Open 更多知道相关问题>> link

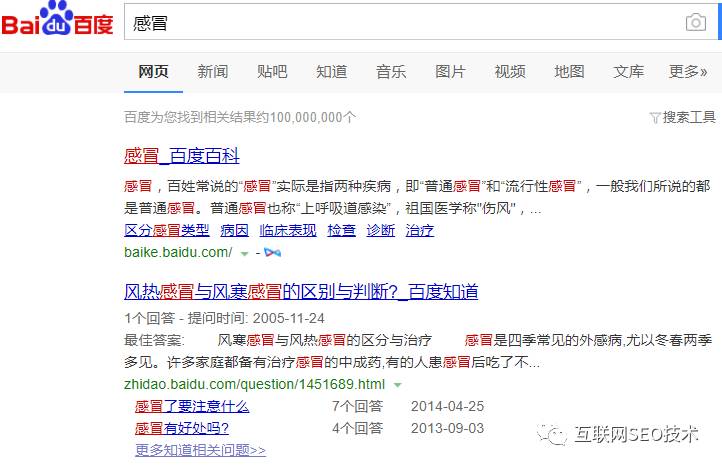click(x=200, y=450)
